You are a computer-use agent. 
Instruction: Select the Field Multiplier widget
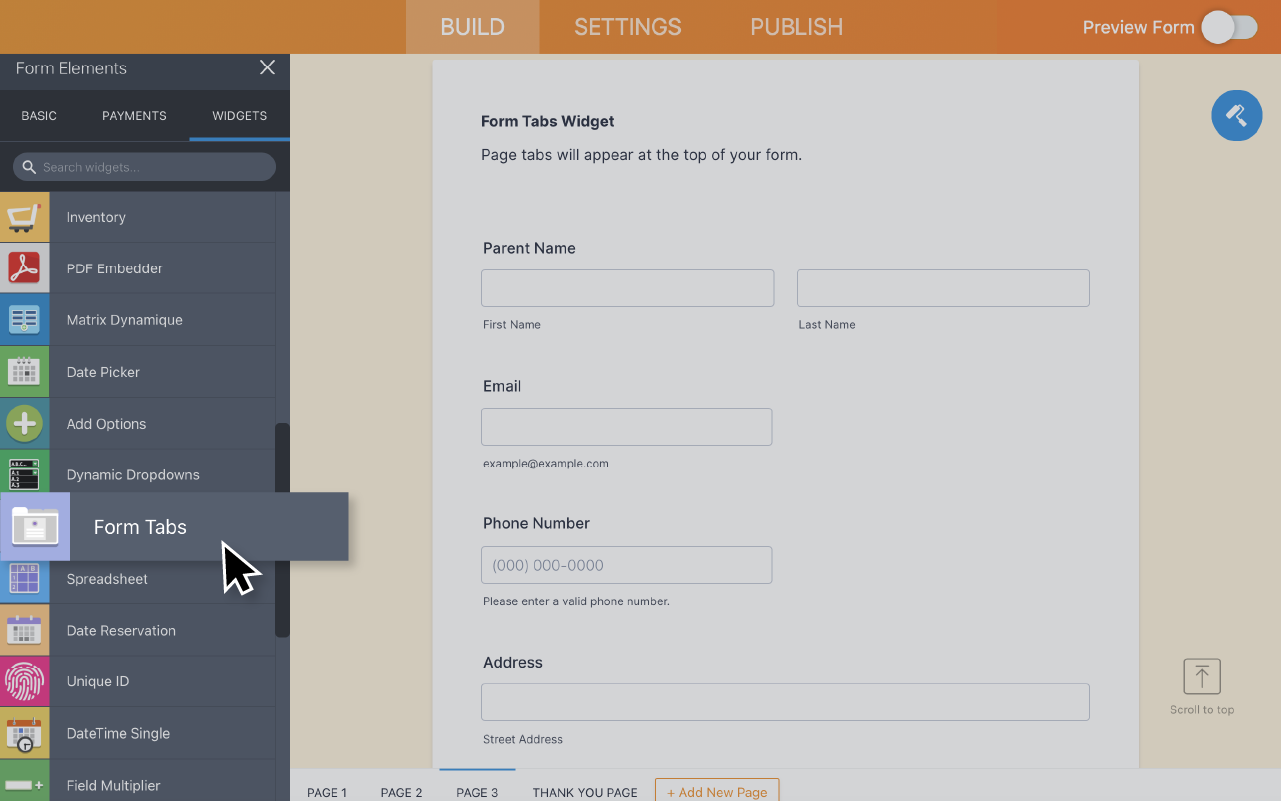pos(113,785)
